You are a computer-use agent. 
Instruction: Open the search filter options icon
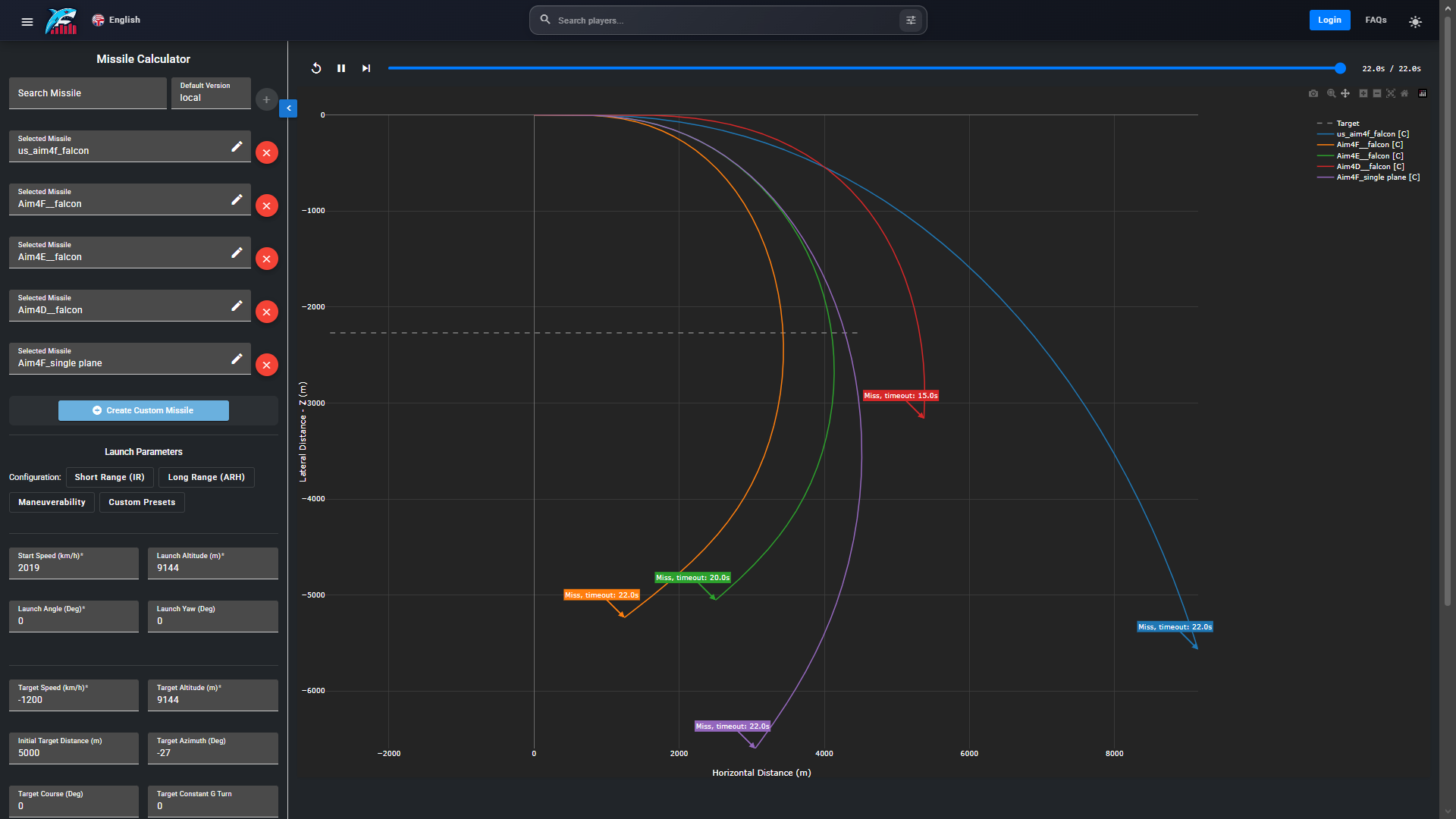tap(911, 20)
